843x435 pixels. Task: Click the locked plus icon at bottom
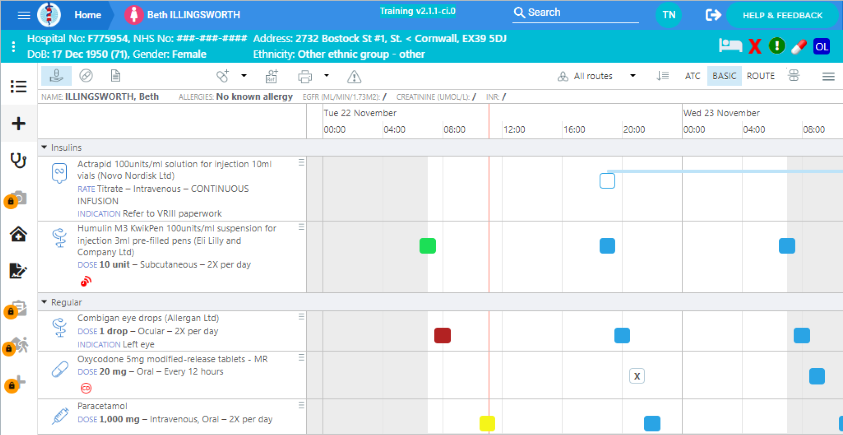point(16,383)
